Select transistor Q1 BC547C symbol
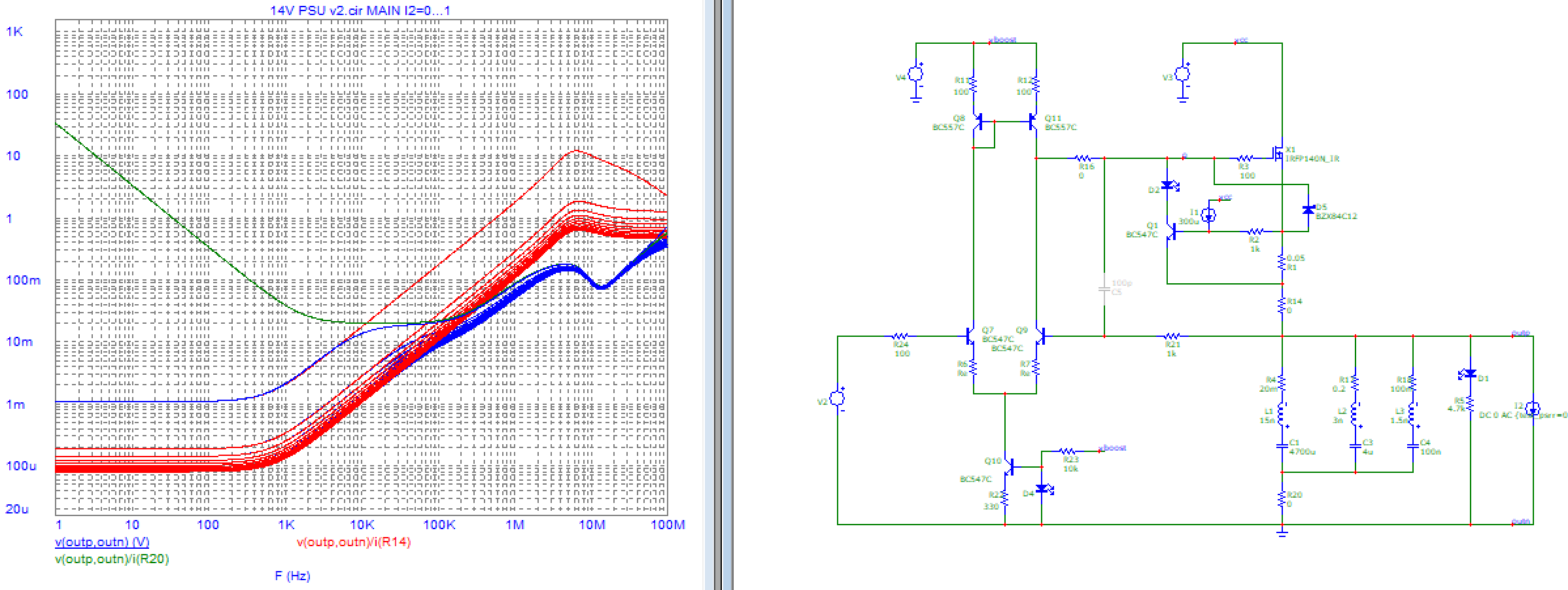 point(1171,231)
